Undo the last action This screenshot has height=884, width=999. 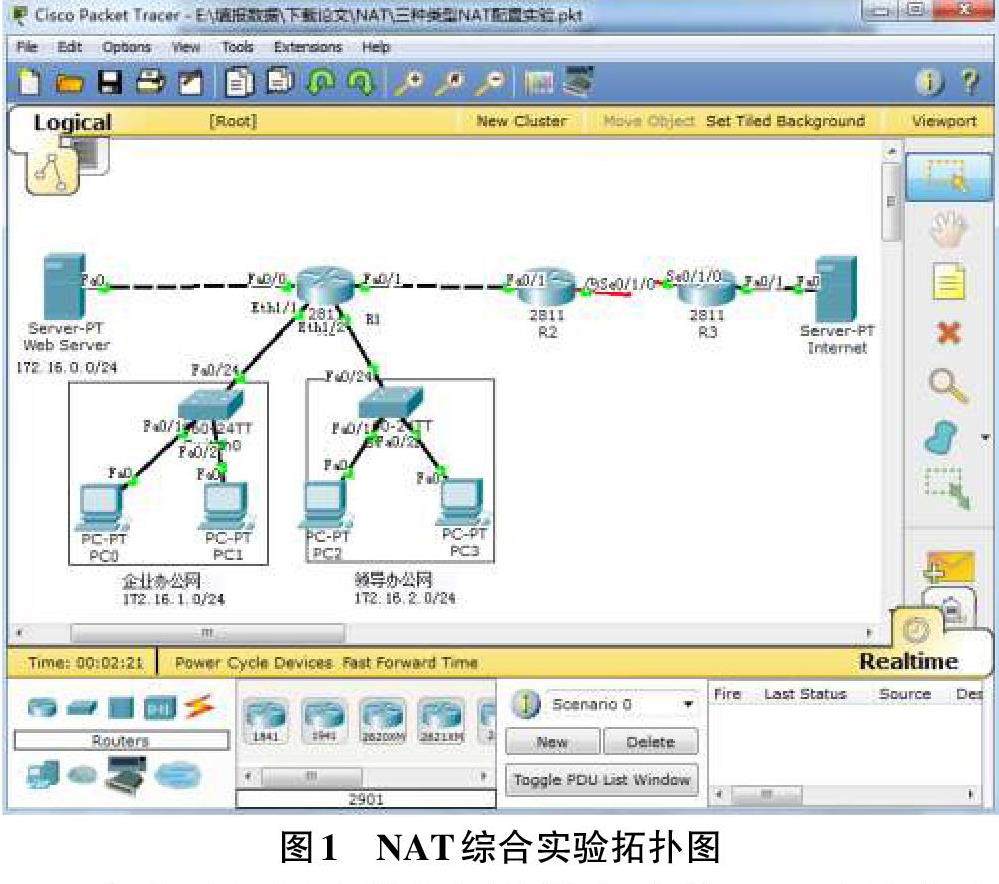coord(320,82)
